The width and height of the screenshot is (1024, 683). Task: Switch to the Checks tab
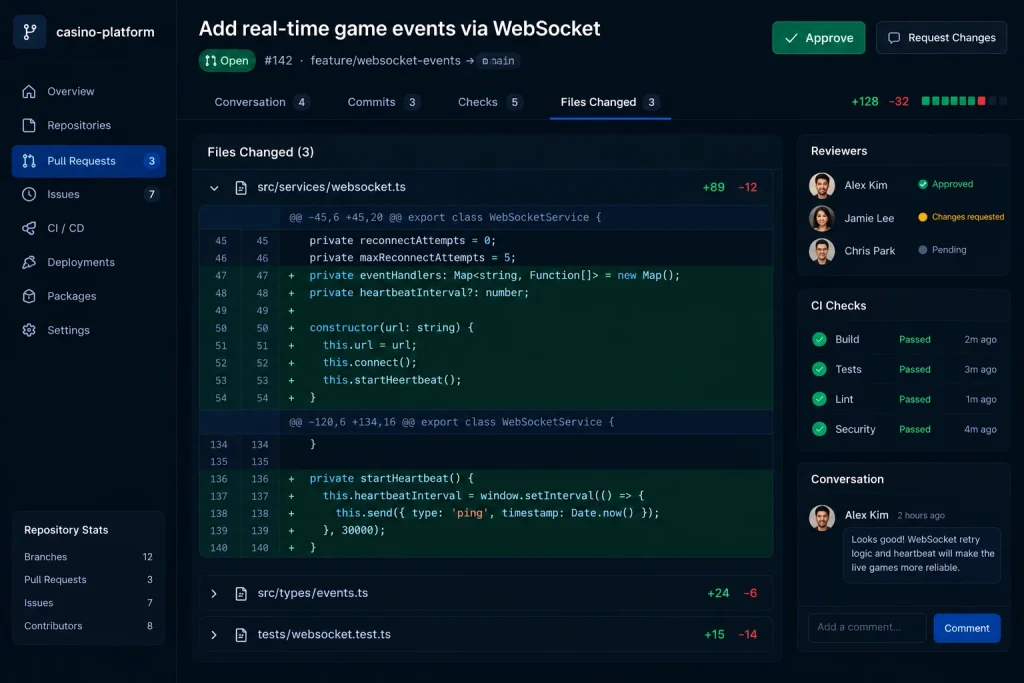489,102
